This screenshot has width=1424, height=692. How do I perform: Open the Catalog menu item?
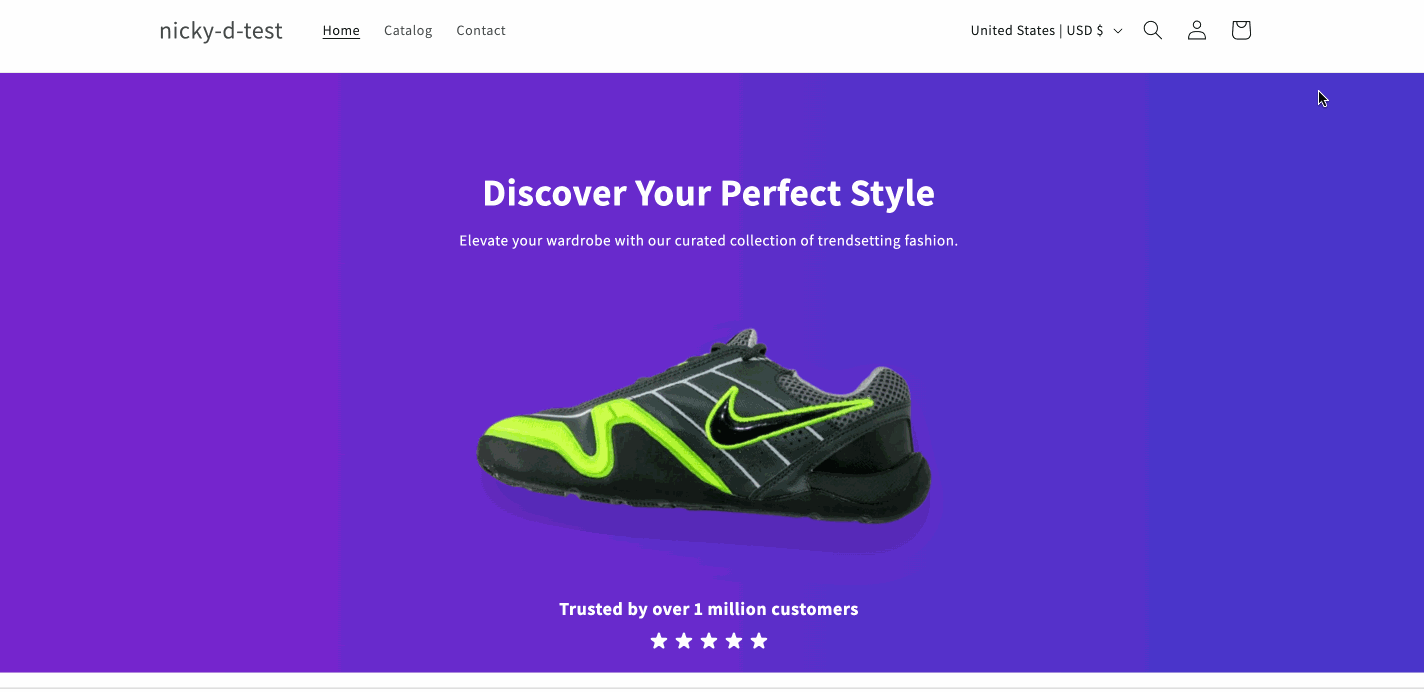[408, 31]
